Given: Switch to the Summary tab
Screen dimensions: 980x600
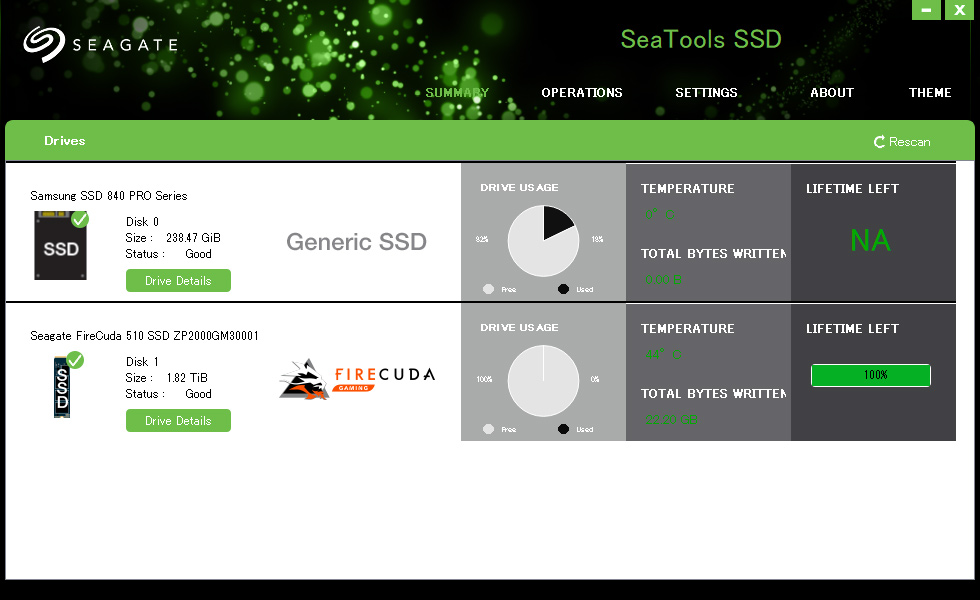Looking at the screenshot, I should click(x=457, y=92).
